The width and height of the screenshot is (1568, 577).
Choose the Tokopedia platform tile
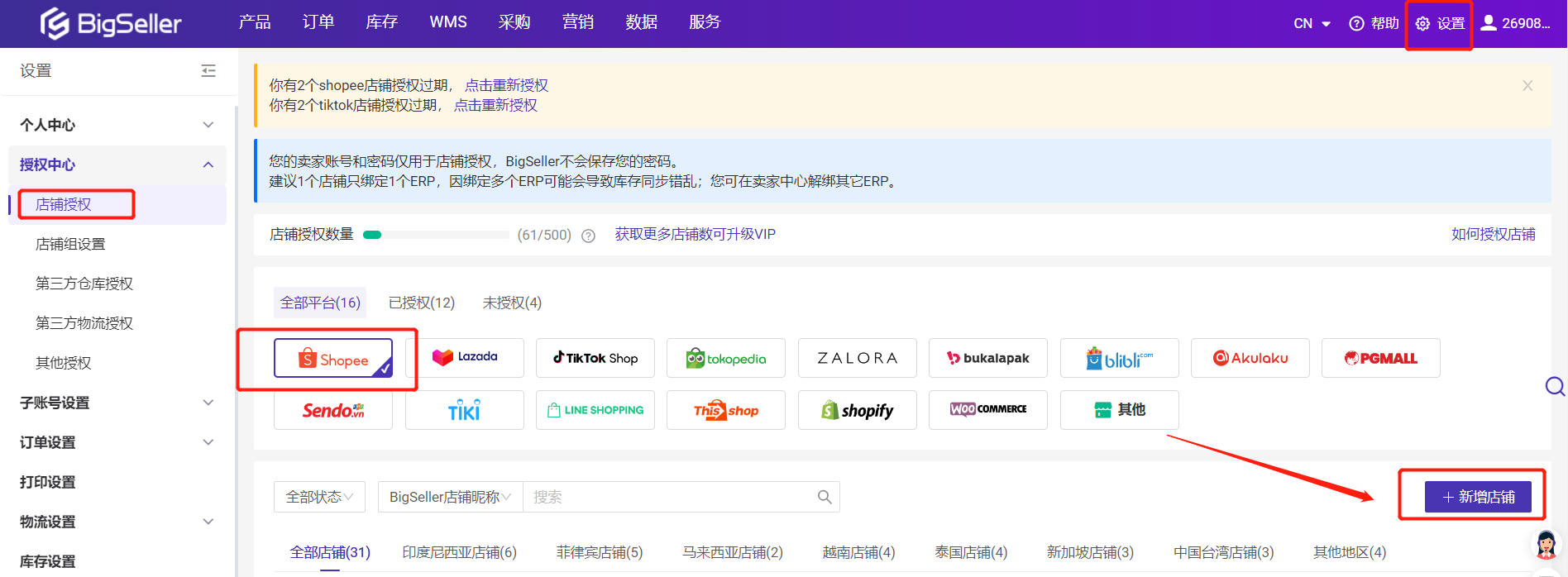coord(725,358)
